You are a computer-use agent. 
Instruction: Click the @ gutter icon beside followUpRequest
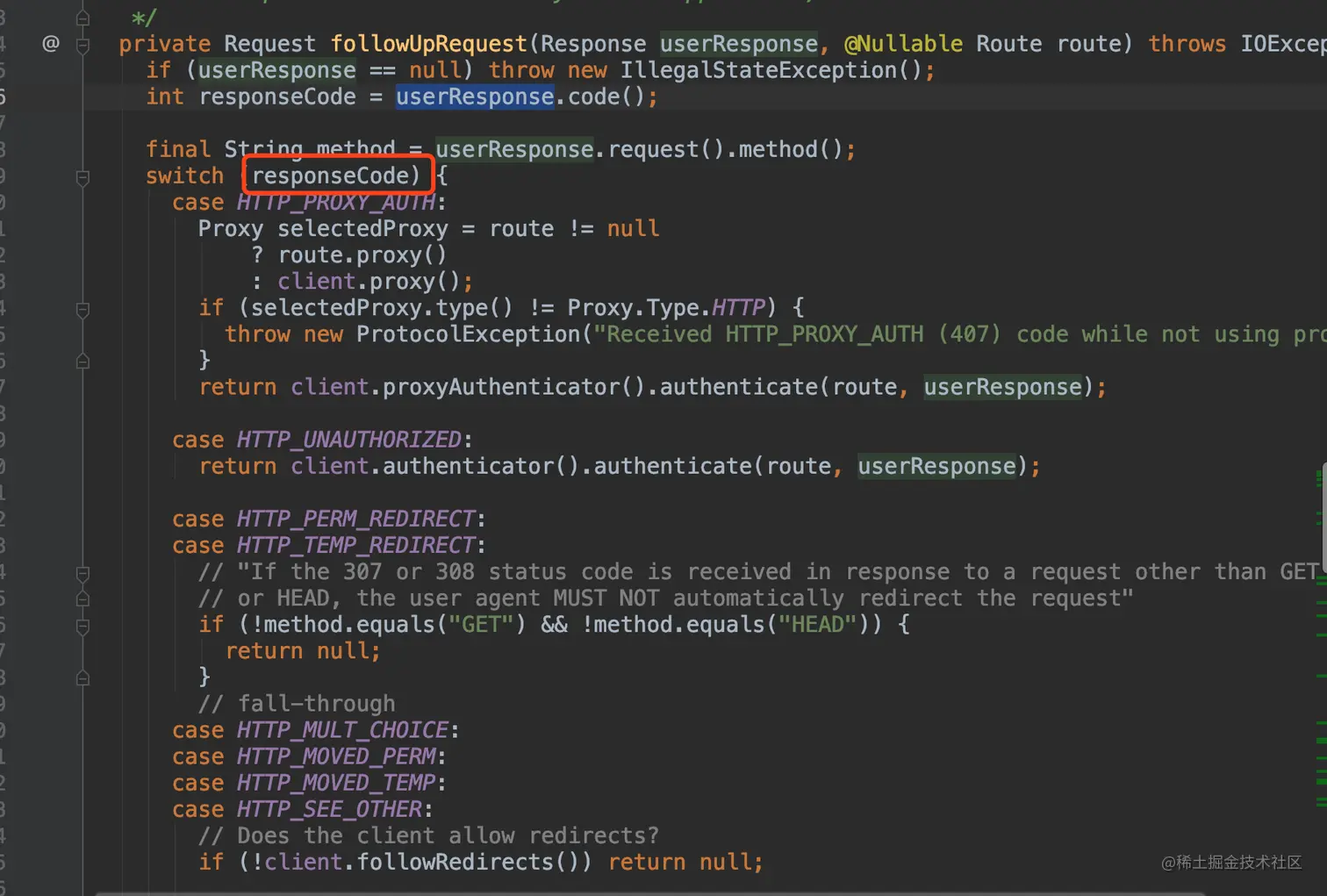51,43
